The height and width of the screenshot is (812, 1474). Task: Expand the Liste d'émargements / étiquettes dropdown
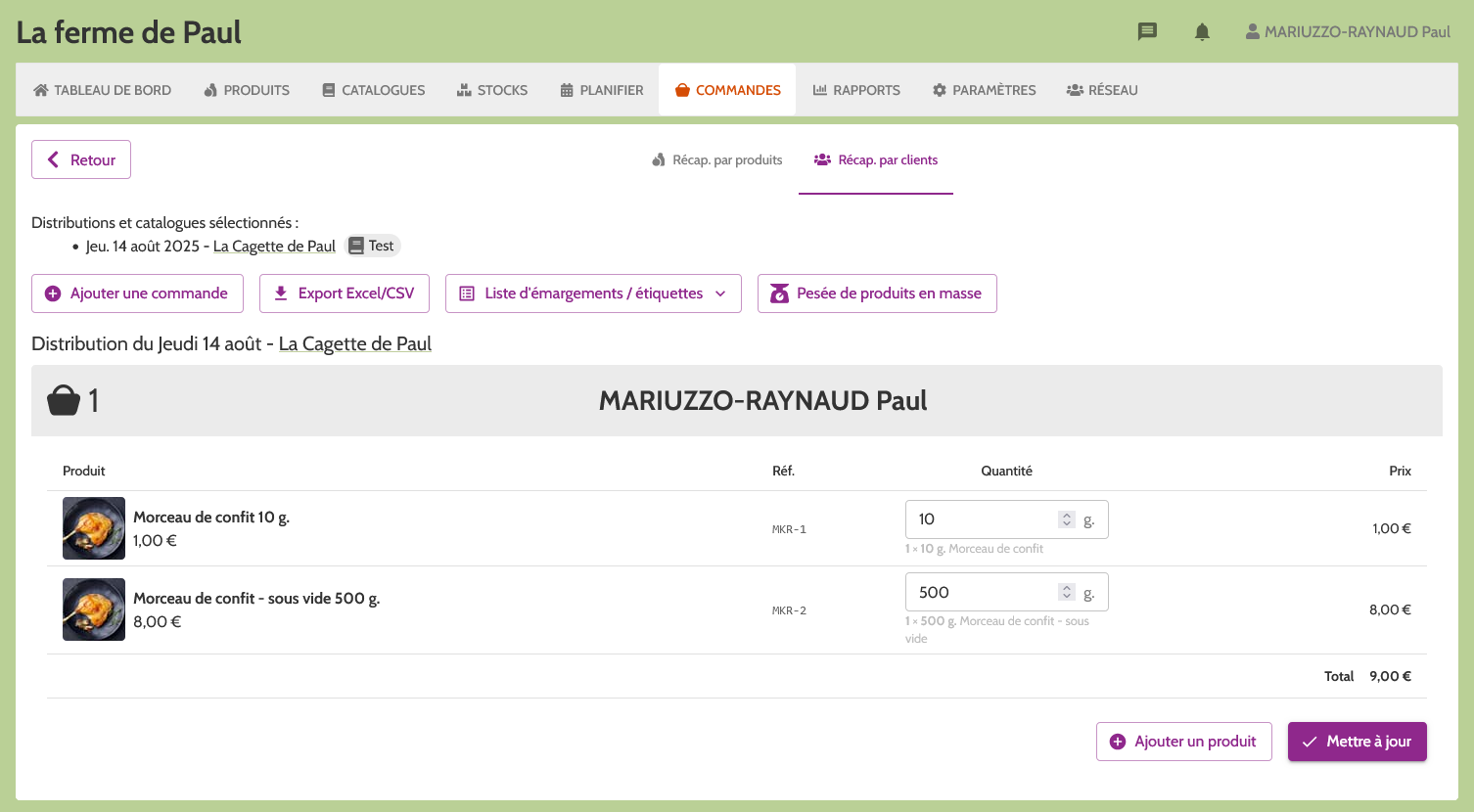click(x=722, y=293)
